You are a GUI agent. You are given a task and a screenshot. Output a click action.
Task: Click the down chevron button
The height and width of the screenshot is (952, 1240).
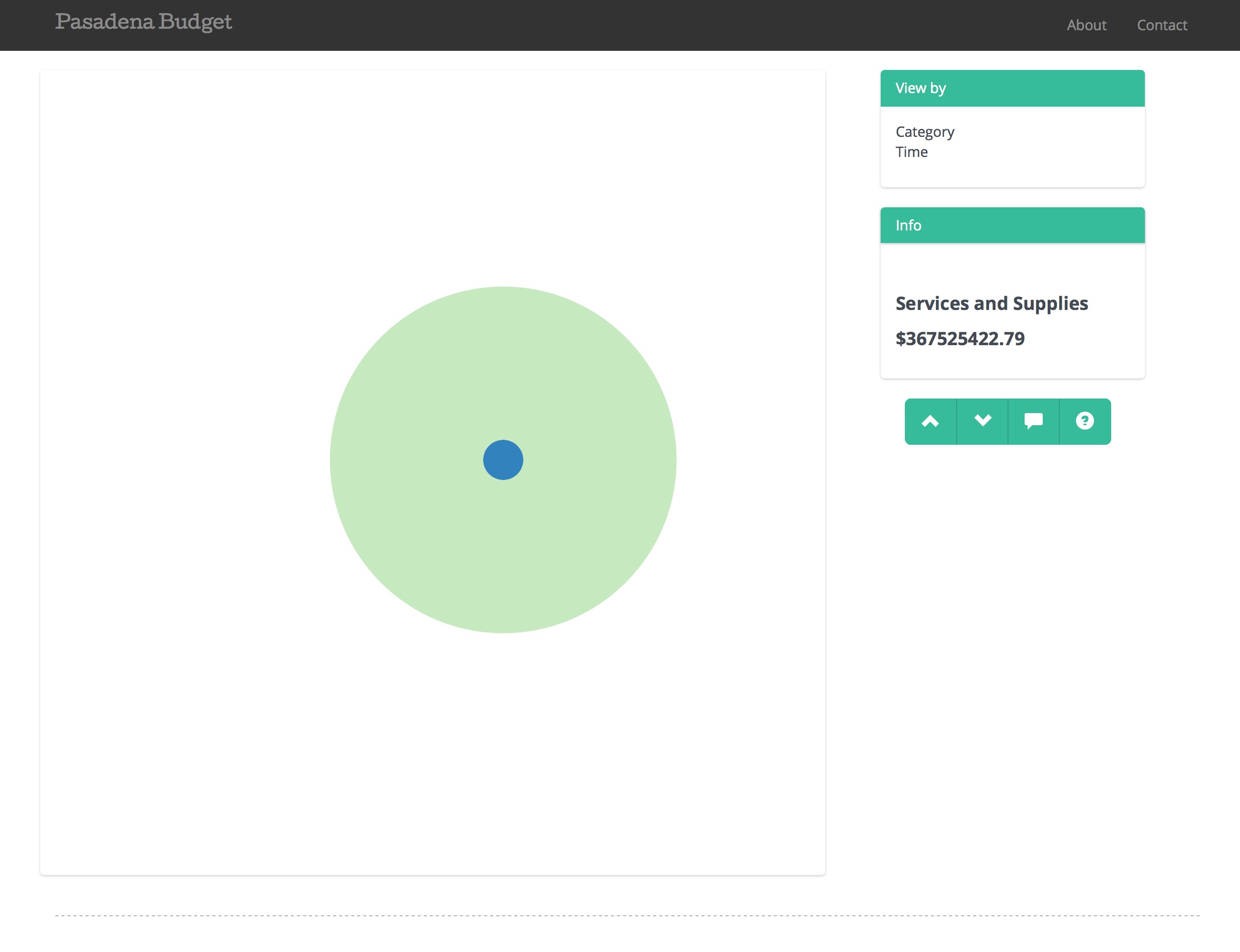tap(982, 421)
